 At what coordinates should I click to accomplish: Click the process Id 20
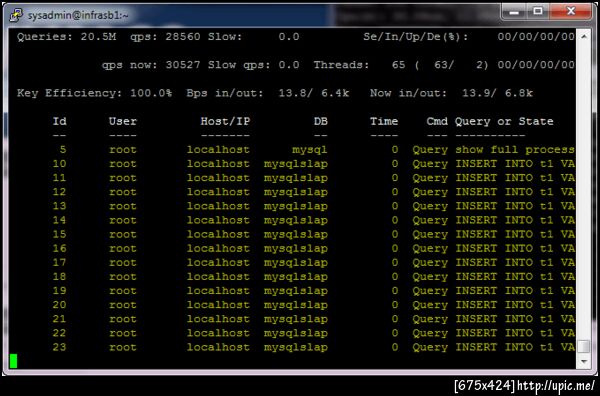(x=59, y=305)
